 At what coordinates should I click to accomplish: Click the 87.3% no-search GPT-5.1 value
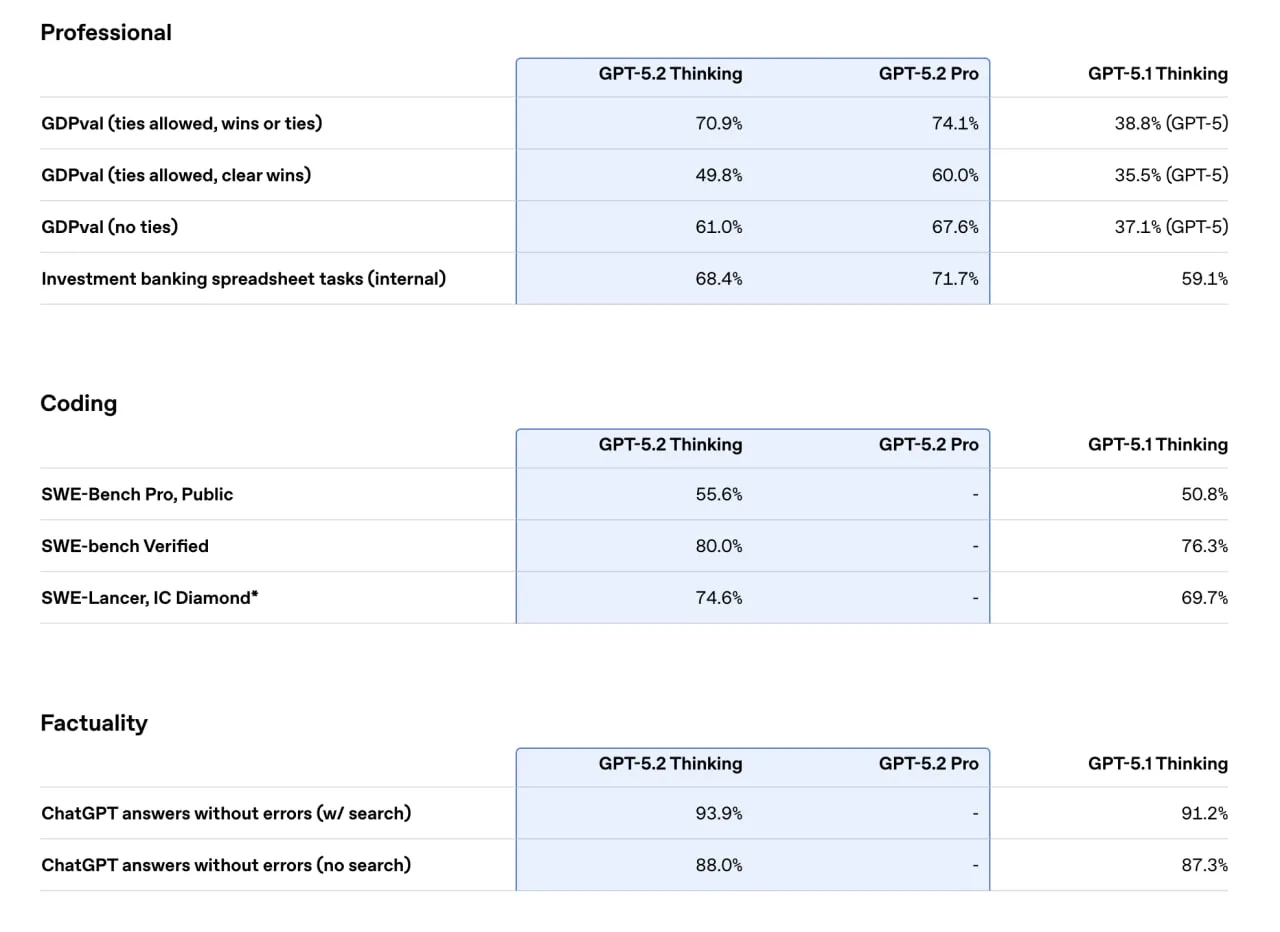tap(1205, 865)
